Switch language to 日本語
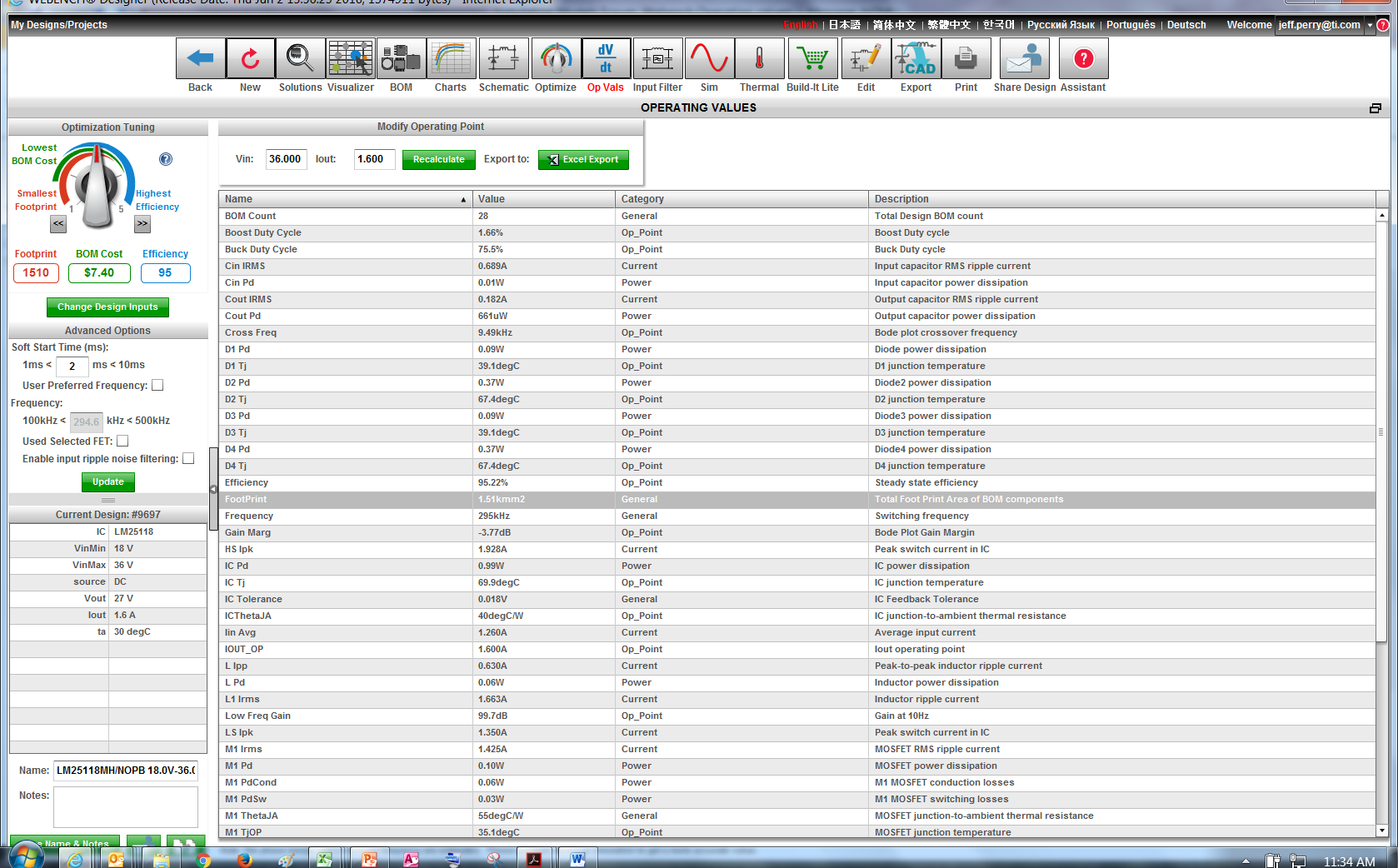This screenshot has height=868, width=1398. click(844, 25)
